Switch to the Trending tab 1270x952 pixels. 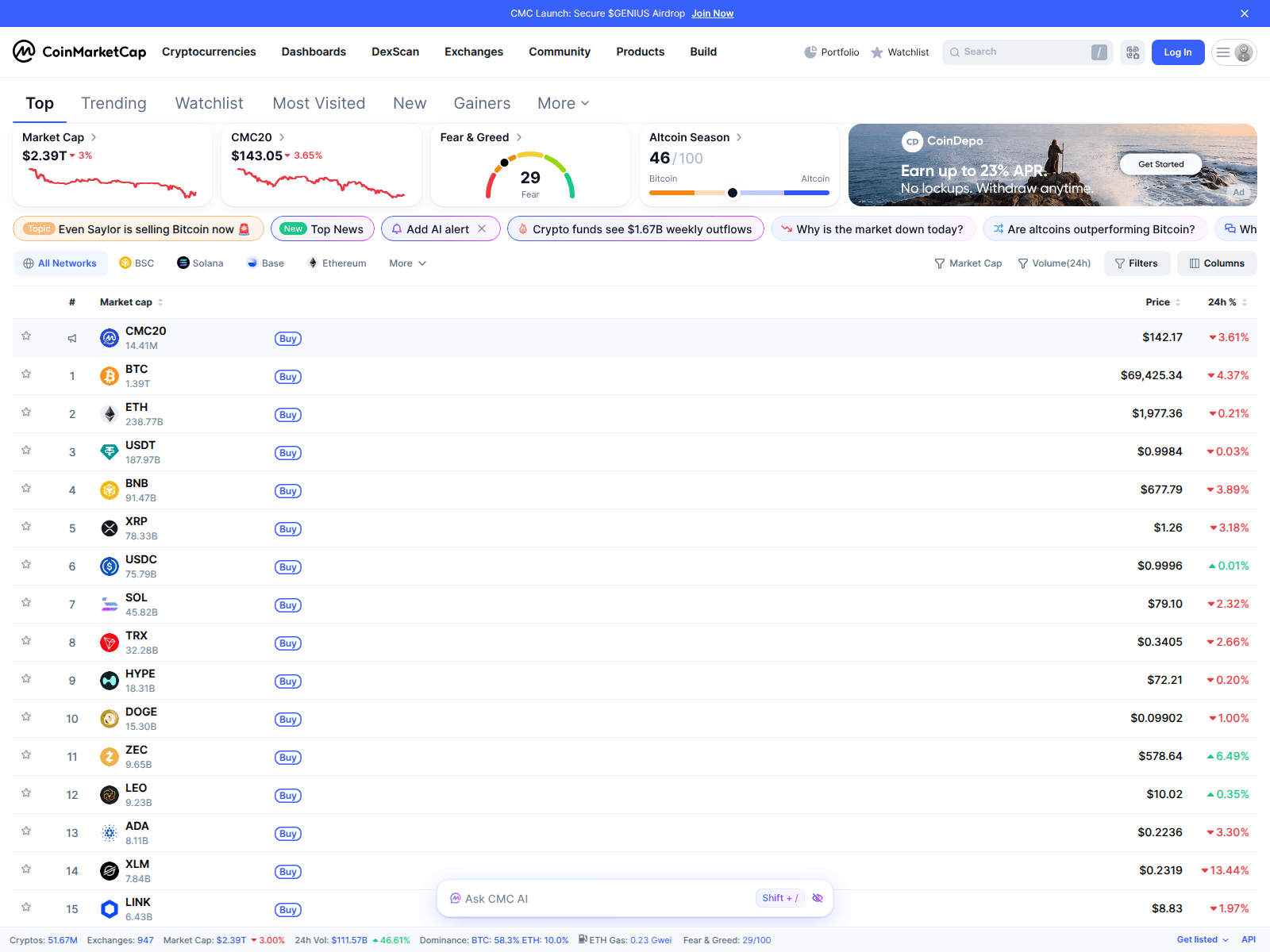click(x=114, y=103)
